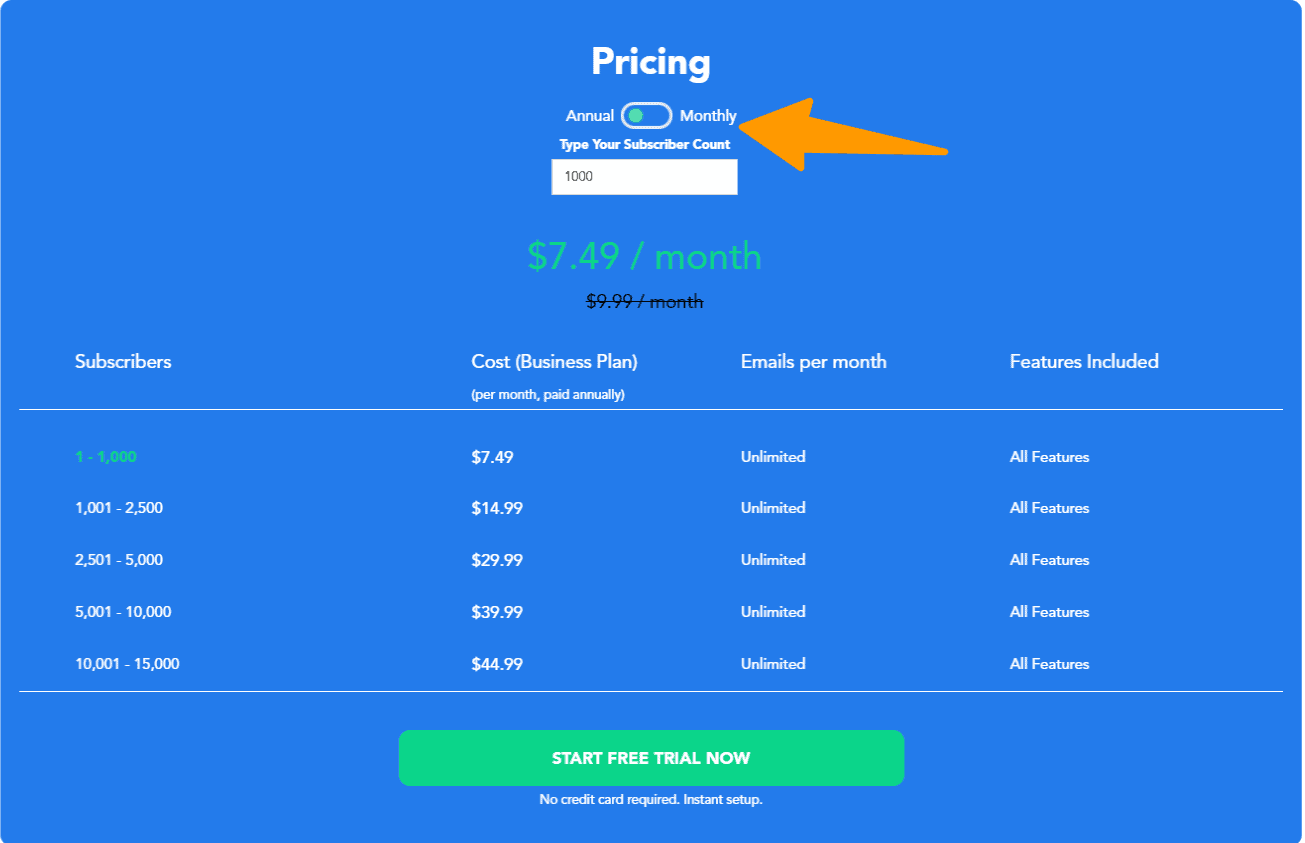Click the crossed-out $9.99 / month price
Viewport: 1305px width, 843px height.
click(x=644, y=301)
